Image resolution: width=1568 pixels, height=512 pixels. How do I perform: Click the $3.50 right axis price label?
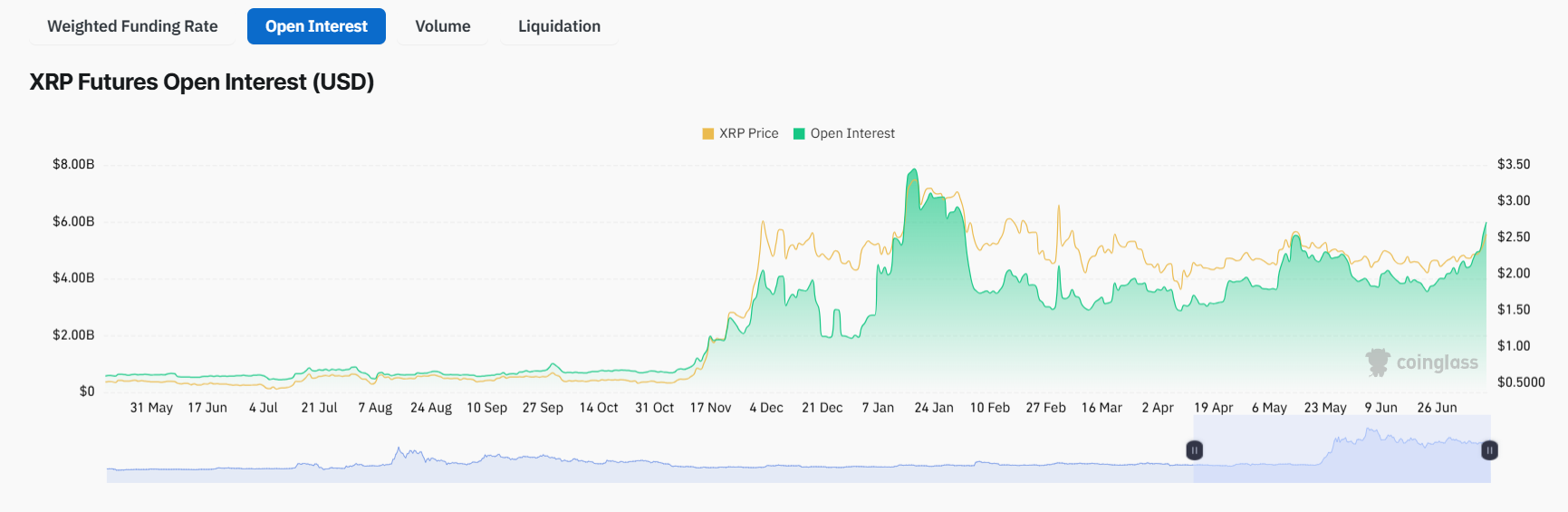tap(1513, 164)
